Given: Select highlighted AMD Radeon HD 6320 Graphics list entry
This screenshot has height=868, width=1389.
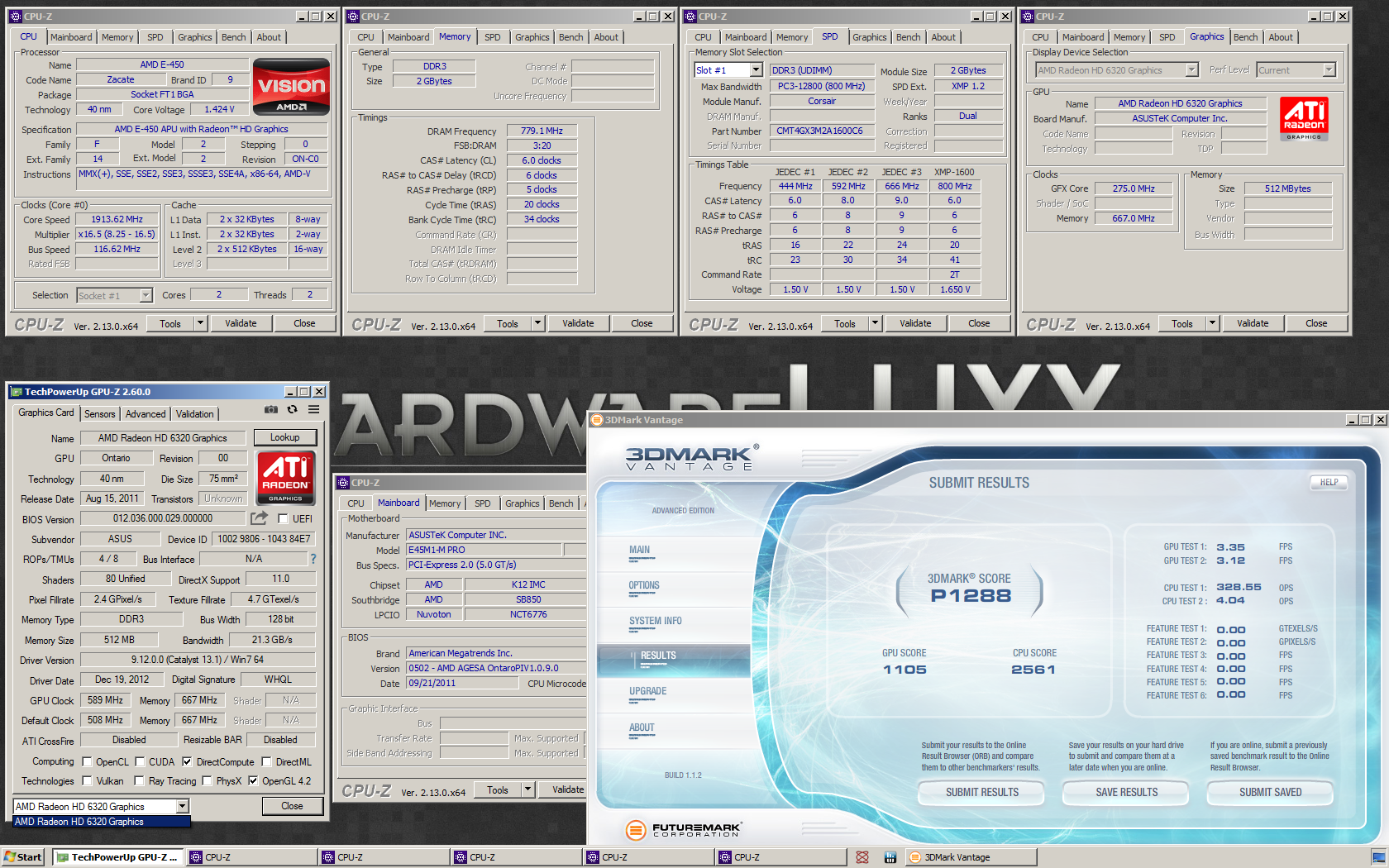Looking at the screenshot, I should (102, 822).
